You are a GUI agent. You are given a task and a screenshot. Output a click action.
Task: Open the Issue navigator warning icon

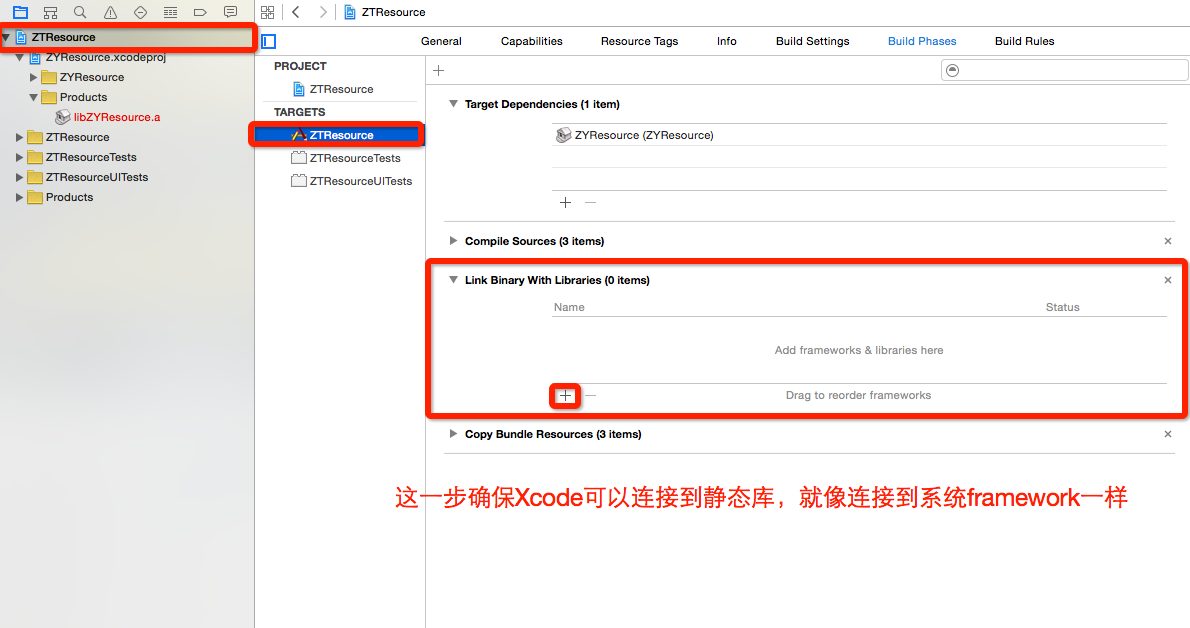coord(110,12)
